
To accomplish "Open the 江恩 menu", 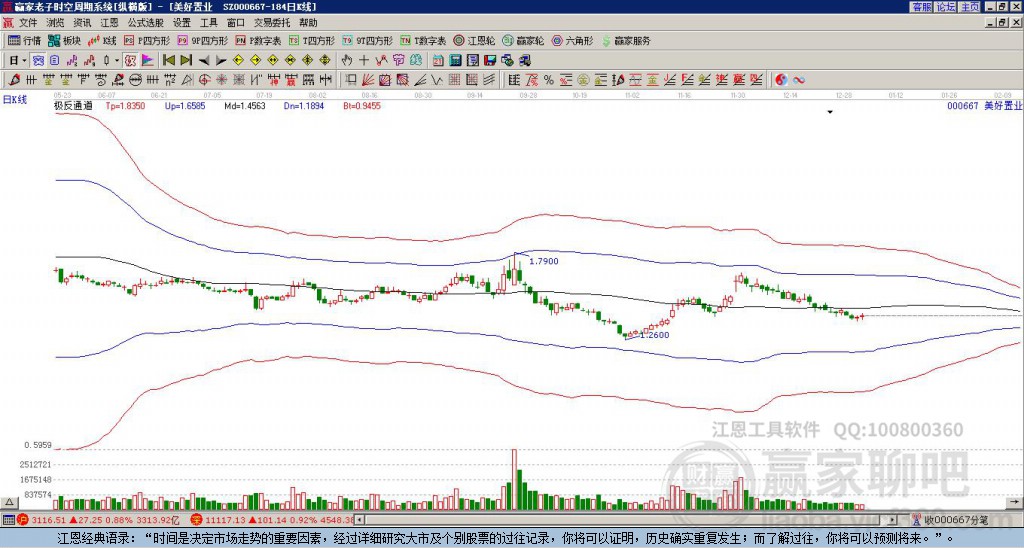I will coord(109,23).
